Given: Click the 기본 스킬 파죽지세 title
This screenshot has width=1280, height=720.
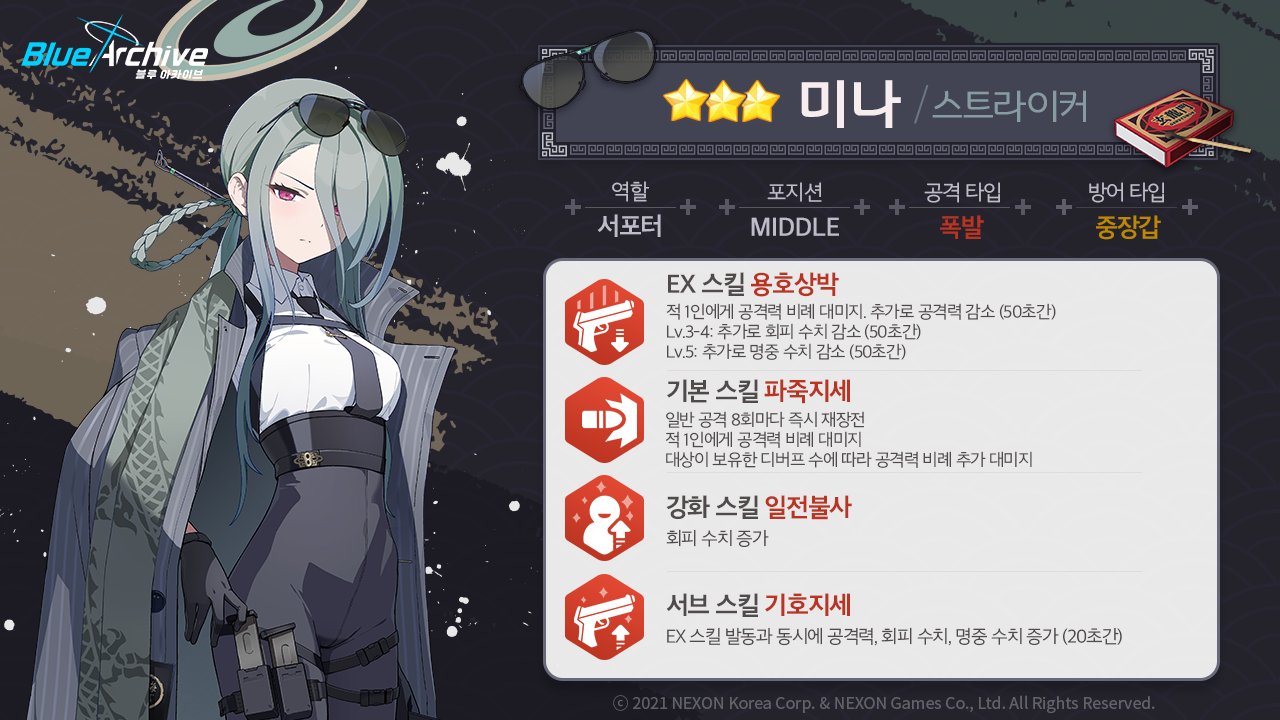Looking at the screenshot, I should [759, 389].
